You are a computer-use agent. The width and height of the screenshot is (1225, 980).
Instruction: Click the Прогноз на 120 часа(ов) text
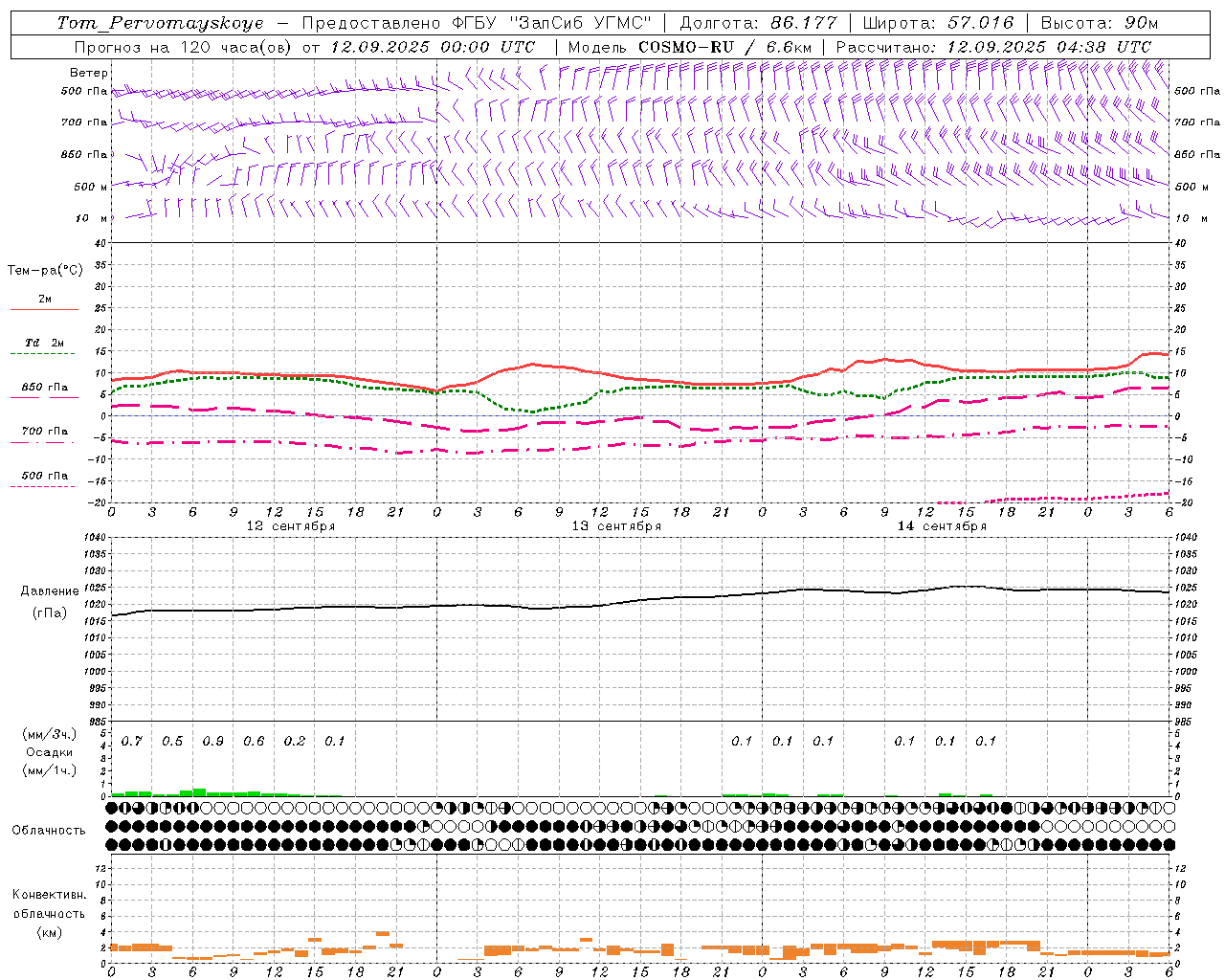tap(184, 47)
